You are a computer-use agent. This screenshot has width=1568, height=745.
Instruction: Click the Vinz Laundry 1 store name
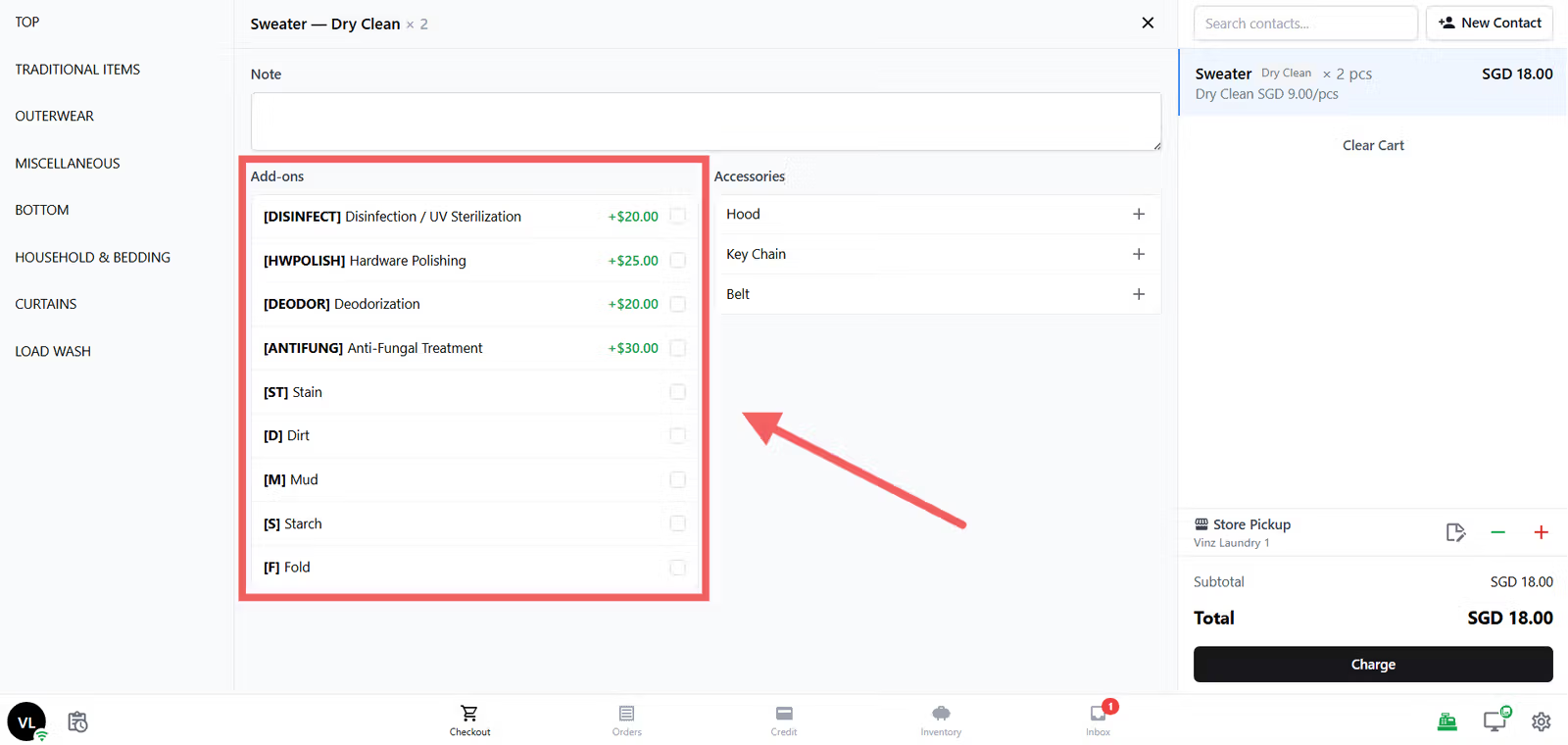click(x=1231, y=543)
